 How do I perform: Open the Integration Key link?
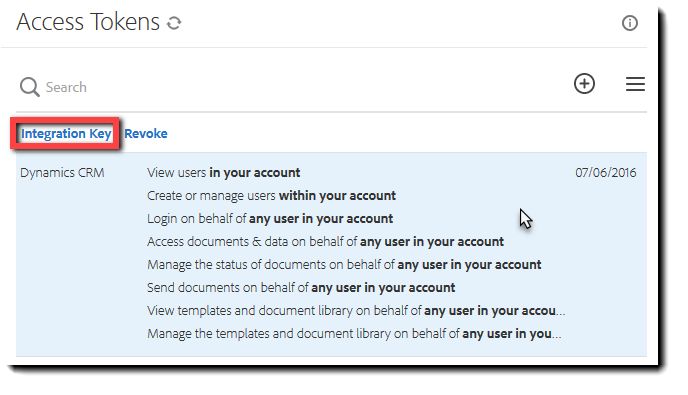pyautogui.click(x=66, y=133)
